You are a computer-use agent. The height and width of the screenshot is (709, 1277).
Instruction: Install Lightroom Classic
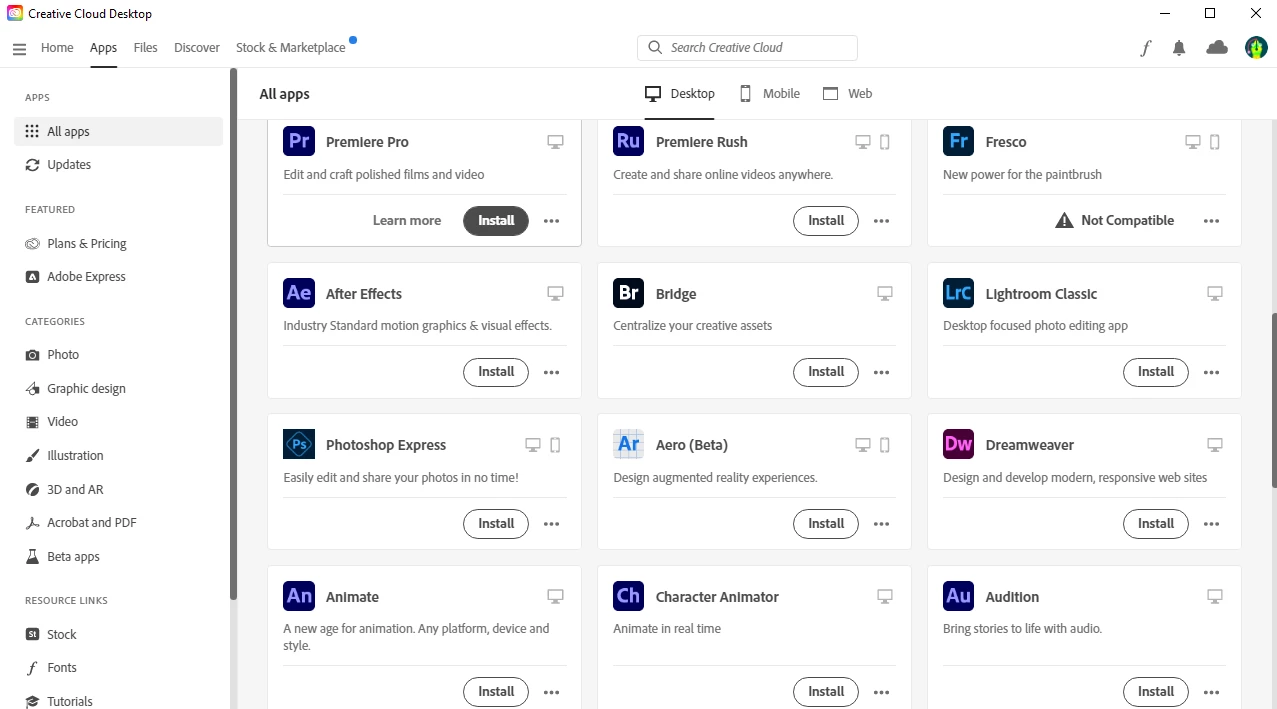tap(1156, 372)
